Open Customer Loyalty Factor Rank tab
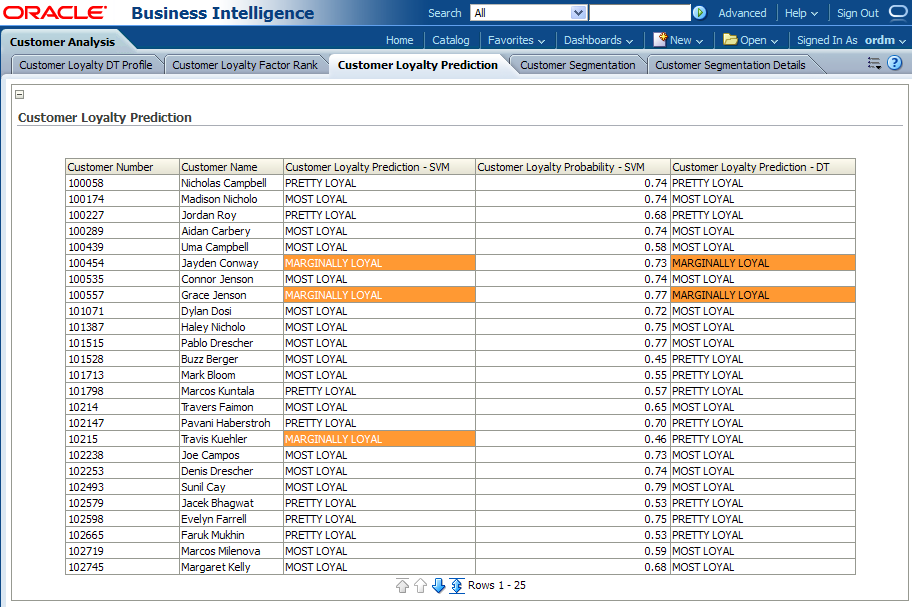 point(245,65)
